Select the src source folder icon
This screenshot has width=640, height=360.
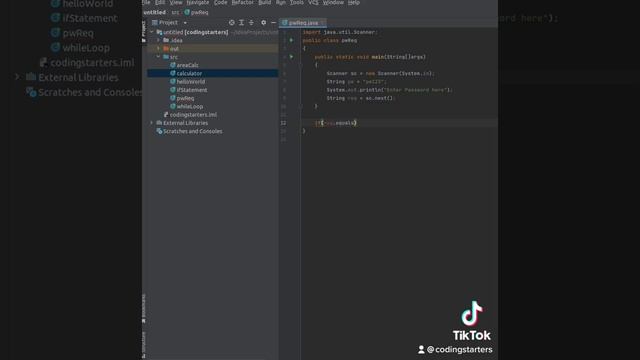pos(166,57)
